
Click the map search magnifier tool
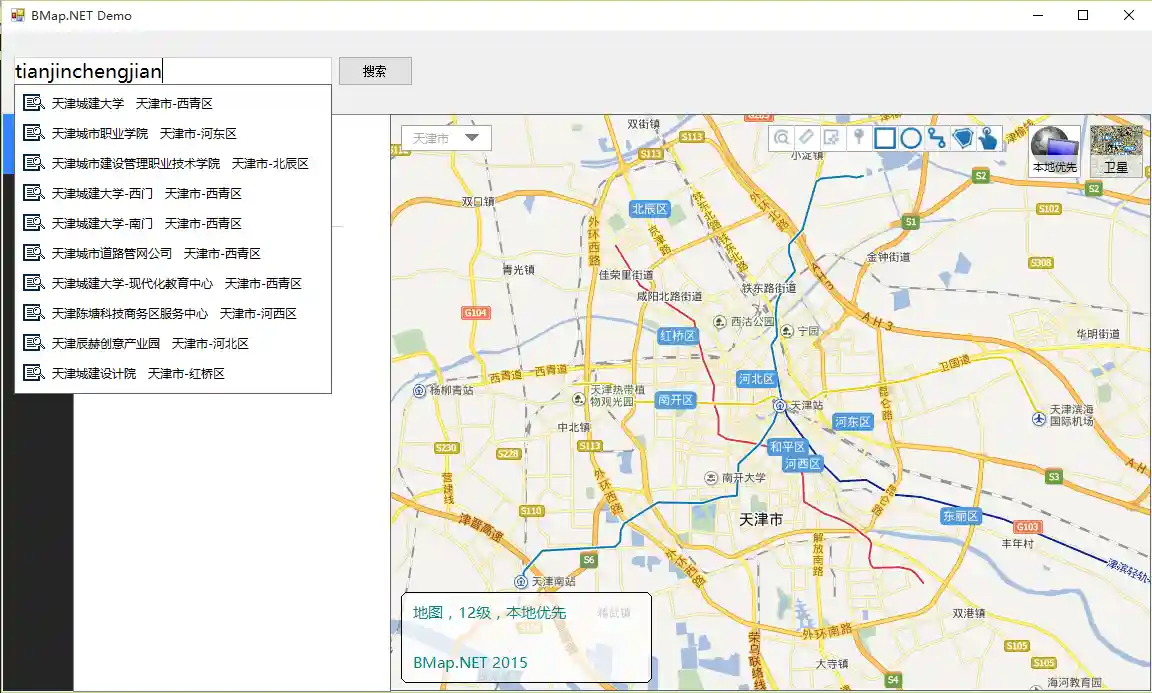[x=782, y=139]
